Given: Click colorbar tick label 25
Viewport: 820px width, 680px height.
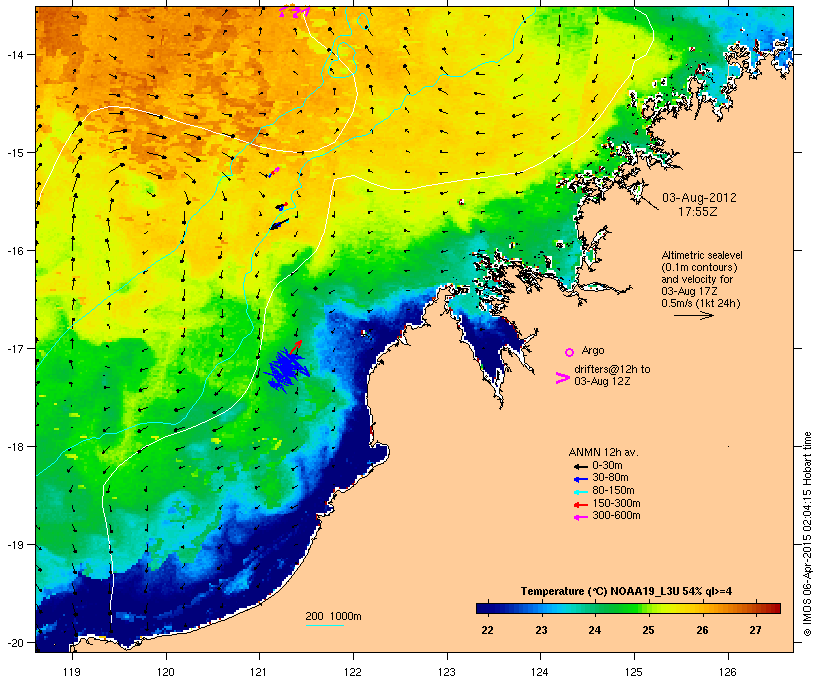Looking at the screenshot, I should pos(648,630).
